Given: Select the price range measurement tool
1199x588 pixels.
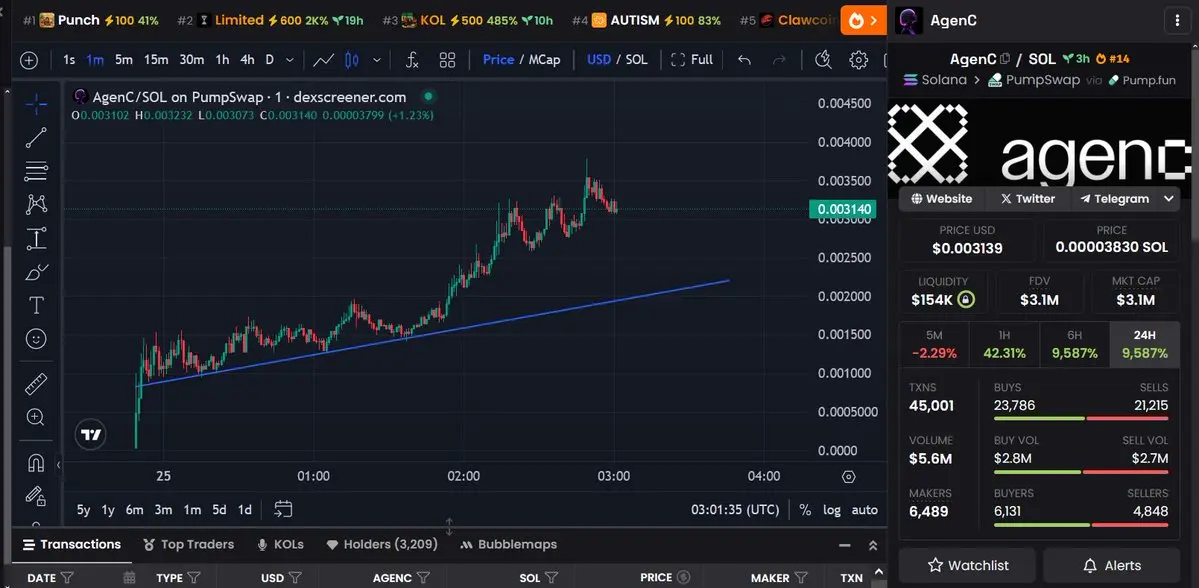Looking at the screenshot, I should [36, 239].
